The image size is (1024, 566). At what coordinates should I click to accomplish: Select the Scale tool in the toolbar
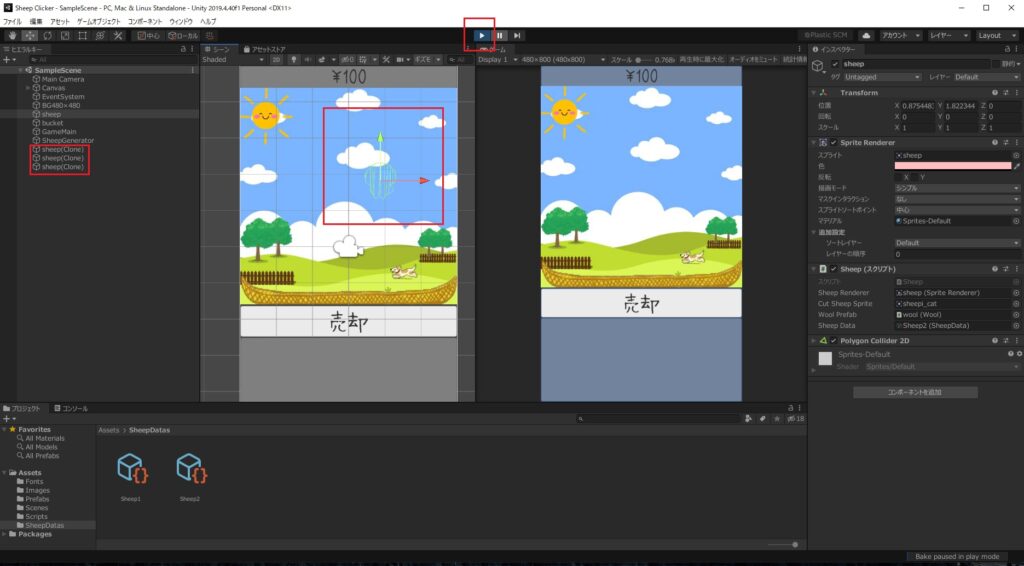point(65,36)
